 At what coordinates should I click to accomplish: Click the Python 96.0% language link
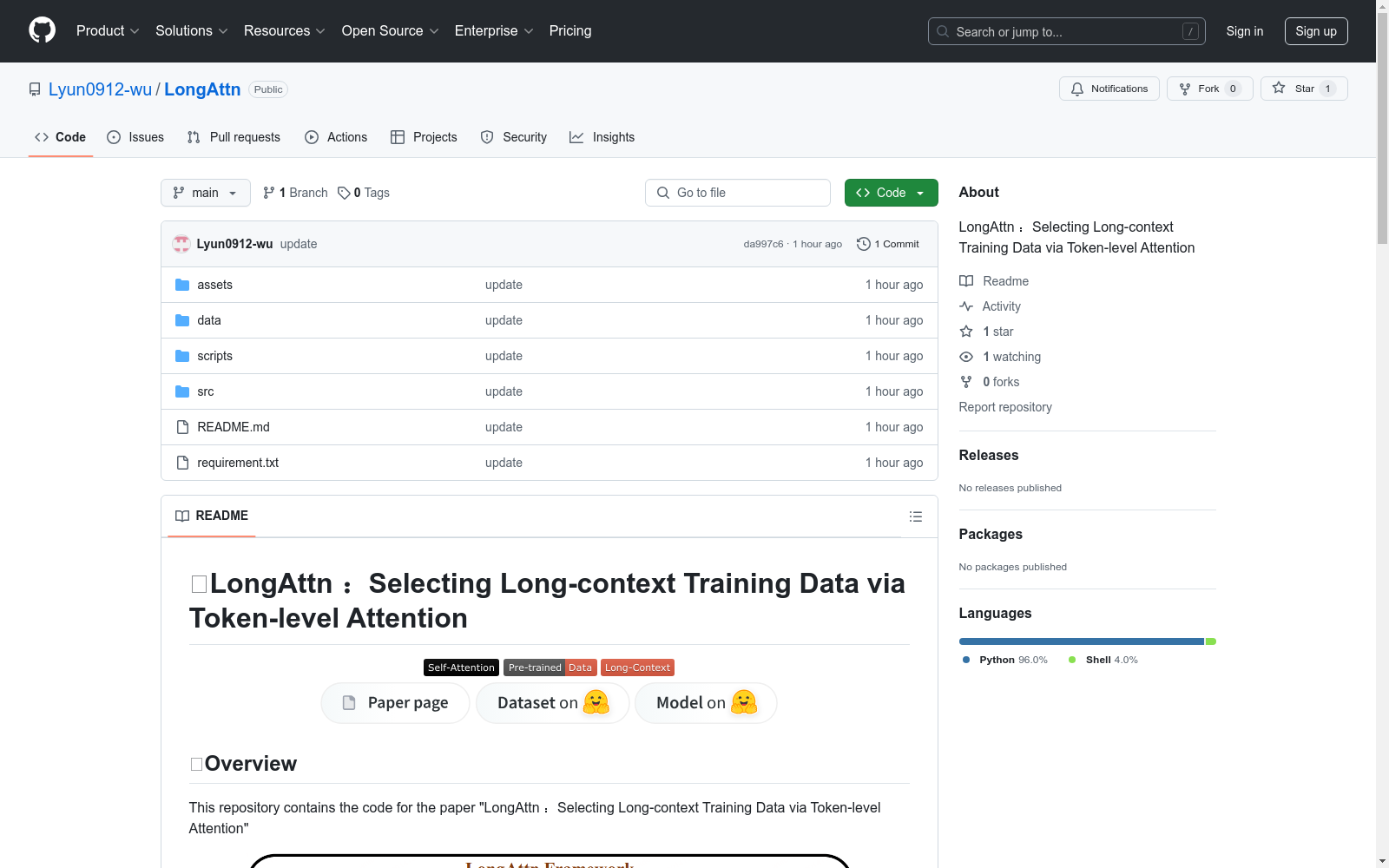tap(1005, 660)
